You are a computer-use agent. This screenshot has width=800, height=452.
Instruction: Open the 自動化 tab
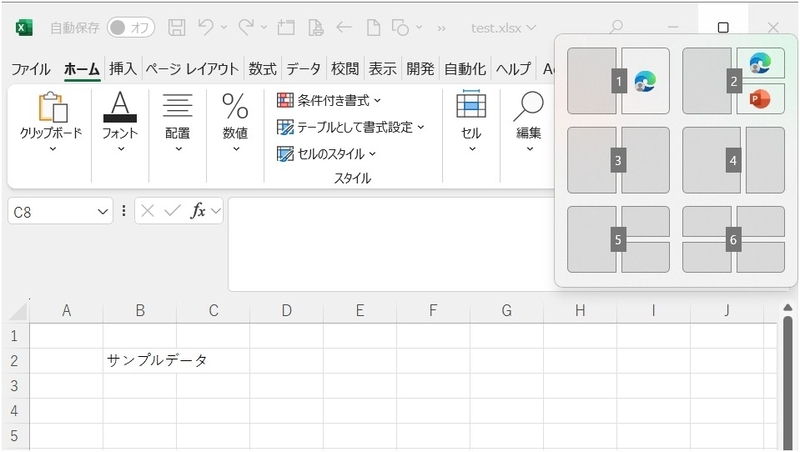(x=465, y=69)
